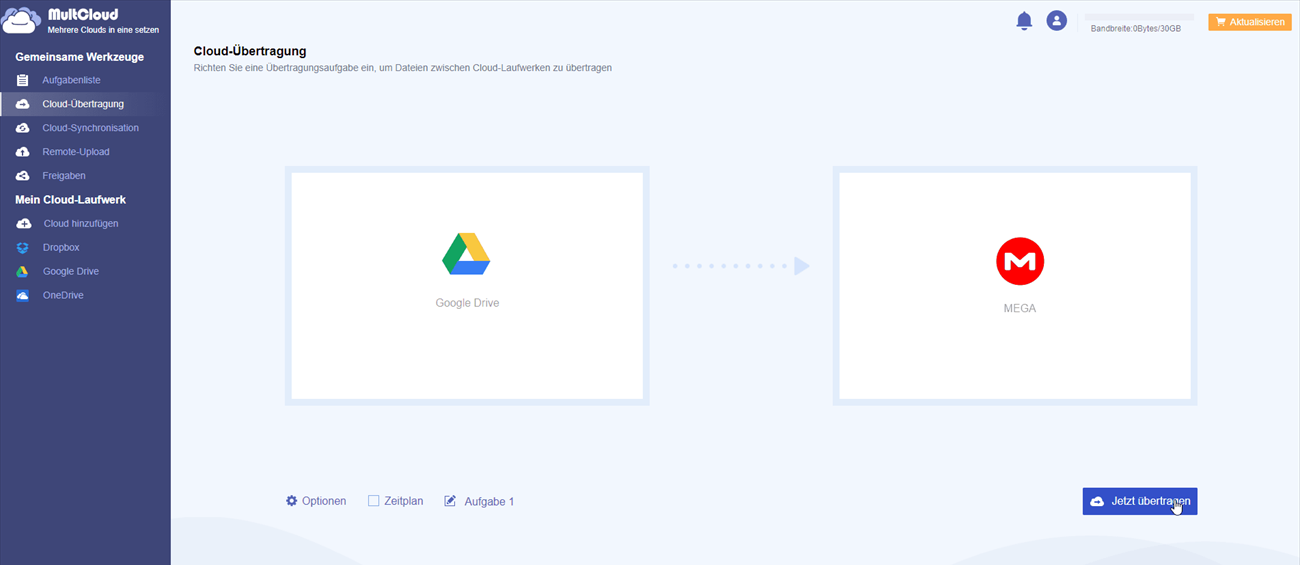Click the large Google Drive logo
Screen dimensions: 1300x565
[x=466, y=254]
